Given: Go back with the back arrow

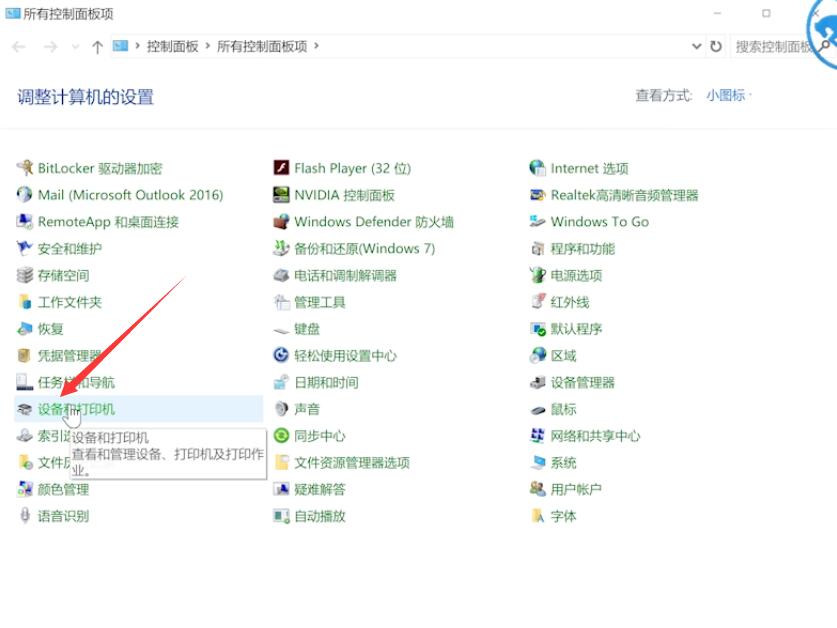Looking at the screenshot, I should [19, 47].
